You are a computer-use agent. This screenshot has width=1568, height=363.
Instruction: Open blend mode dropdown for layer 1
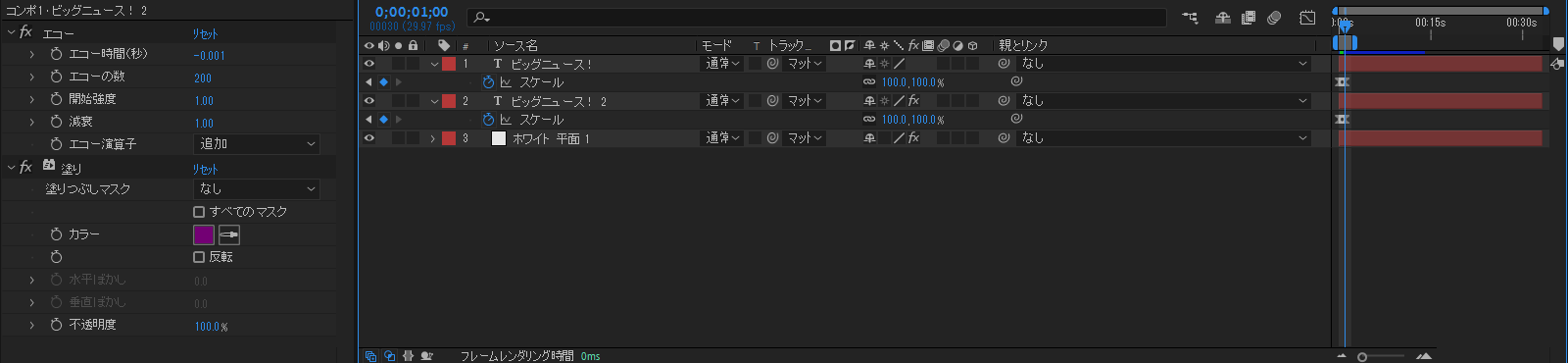click(723, 64)
